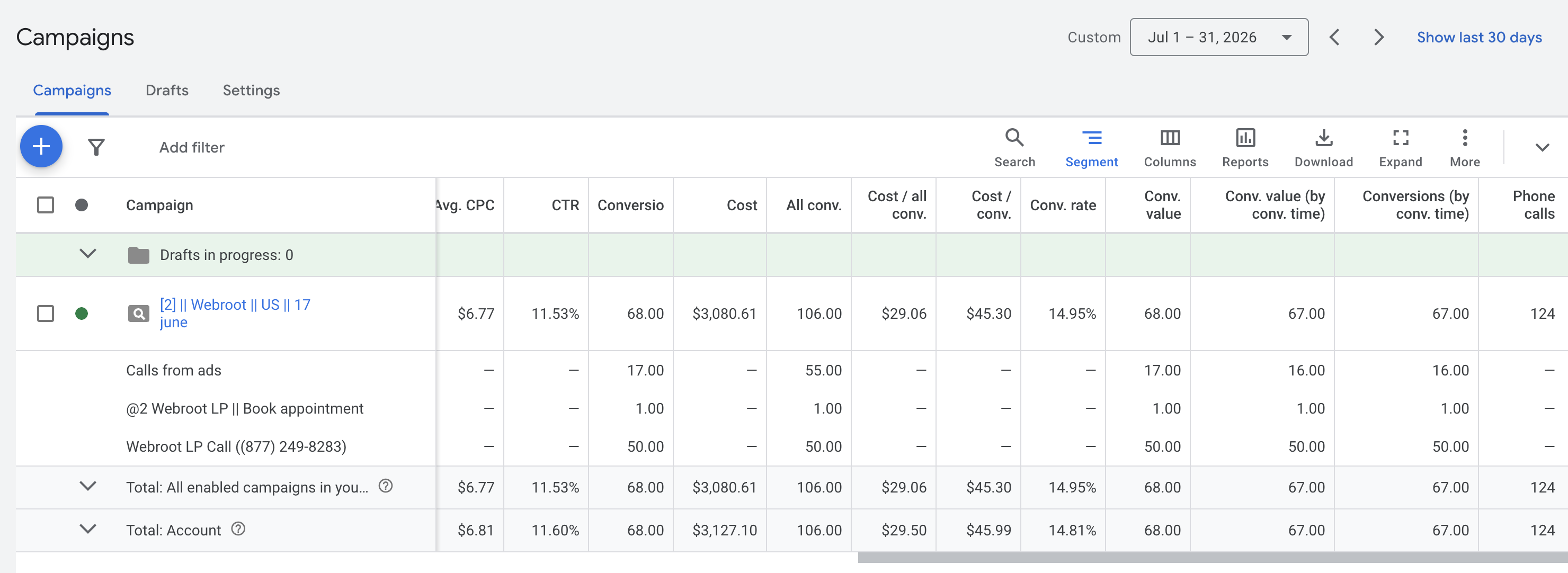Image resolution: width=1568 pixels, height=573 pixels.
Task: Click 14.81% account conv. rate
Action: [1072, 531]
